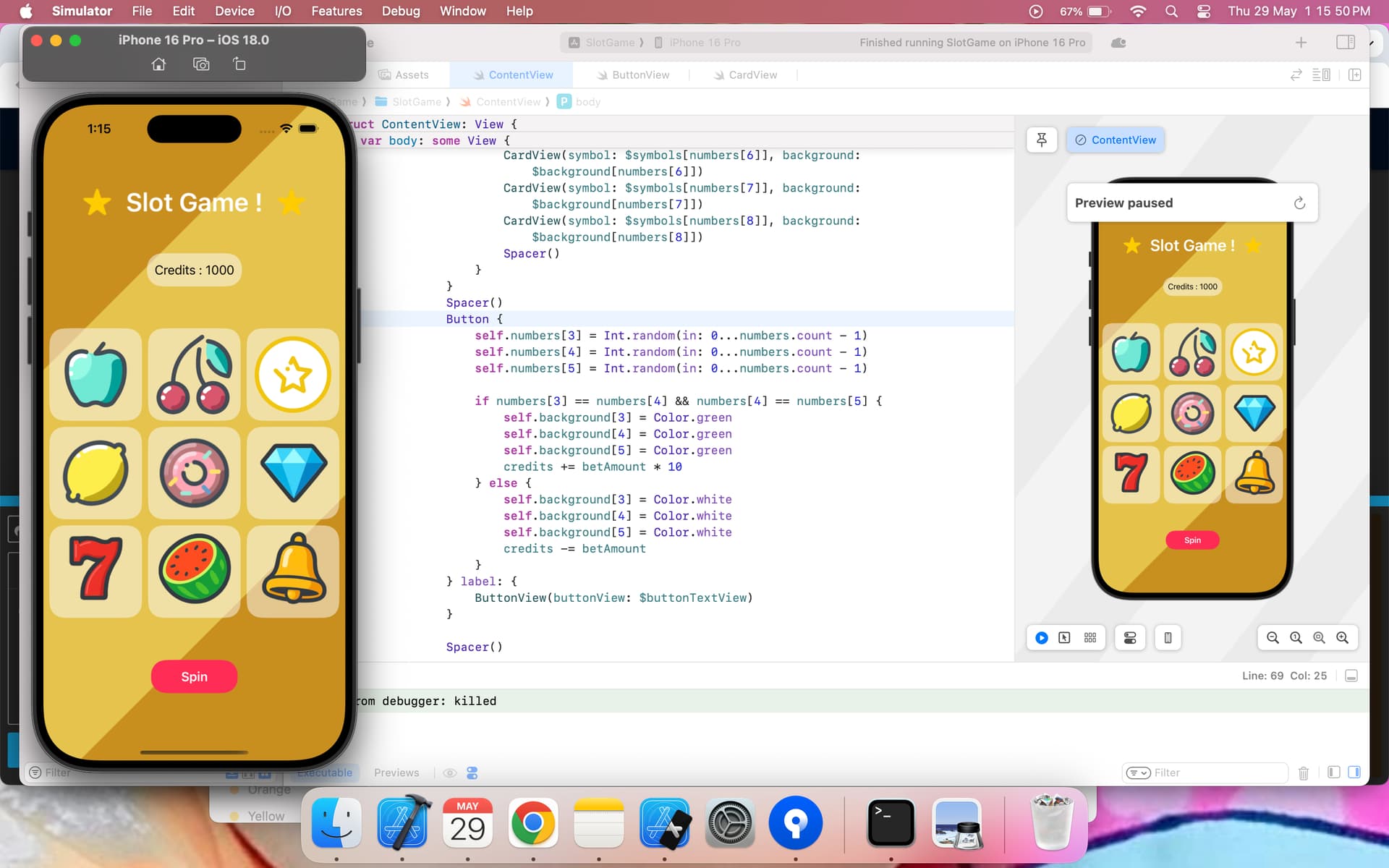Open Google Chrome from the Dock
The height and width of the screenshot is (868, 1389).
coord(533,823)
